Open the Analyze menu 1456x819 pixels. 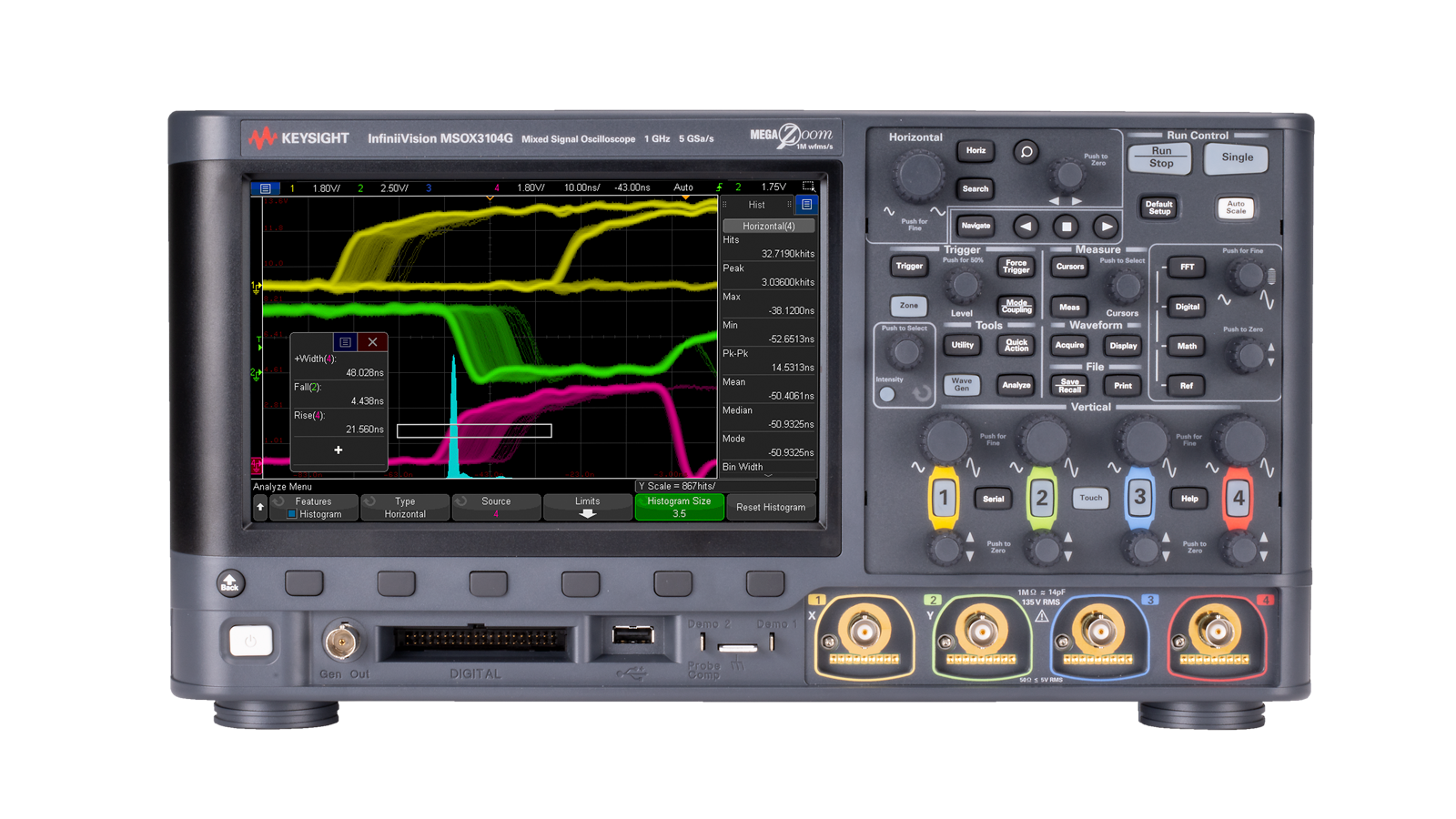point(1016,385)
